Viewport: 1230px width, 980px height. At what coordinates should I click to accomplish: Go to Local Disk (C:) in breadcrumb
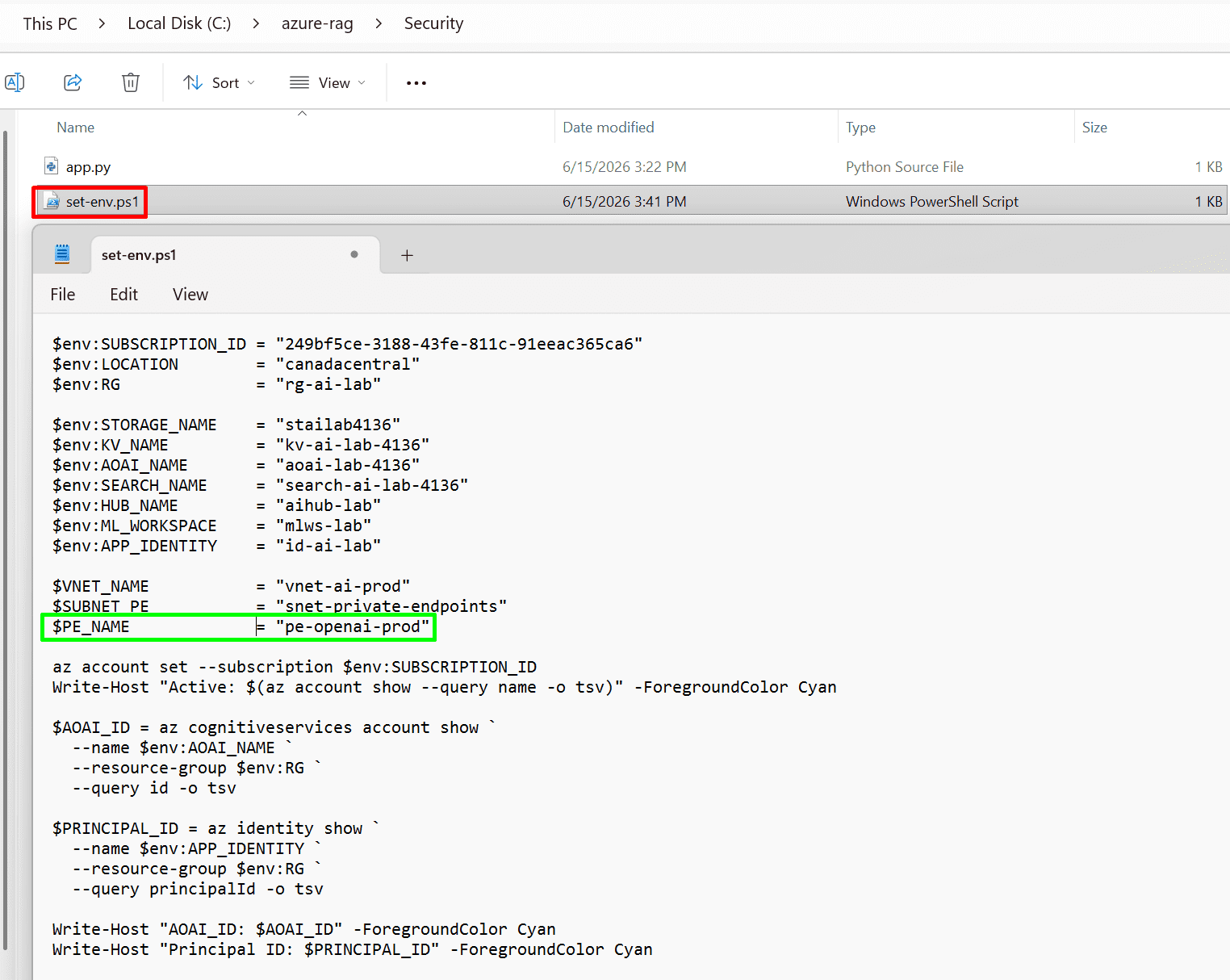pos(179,23)
